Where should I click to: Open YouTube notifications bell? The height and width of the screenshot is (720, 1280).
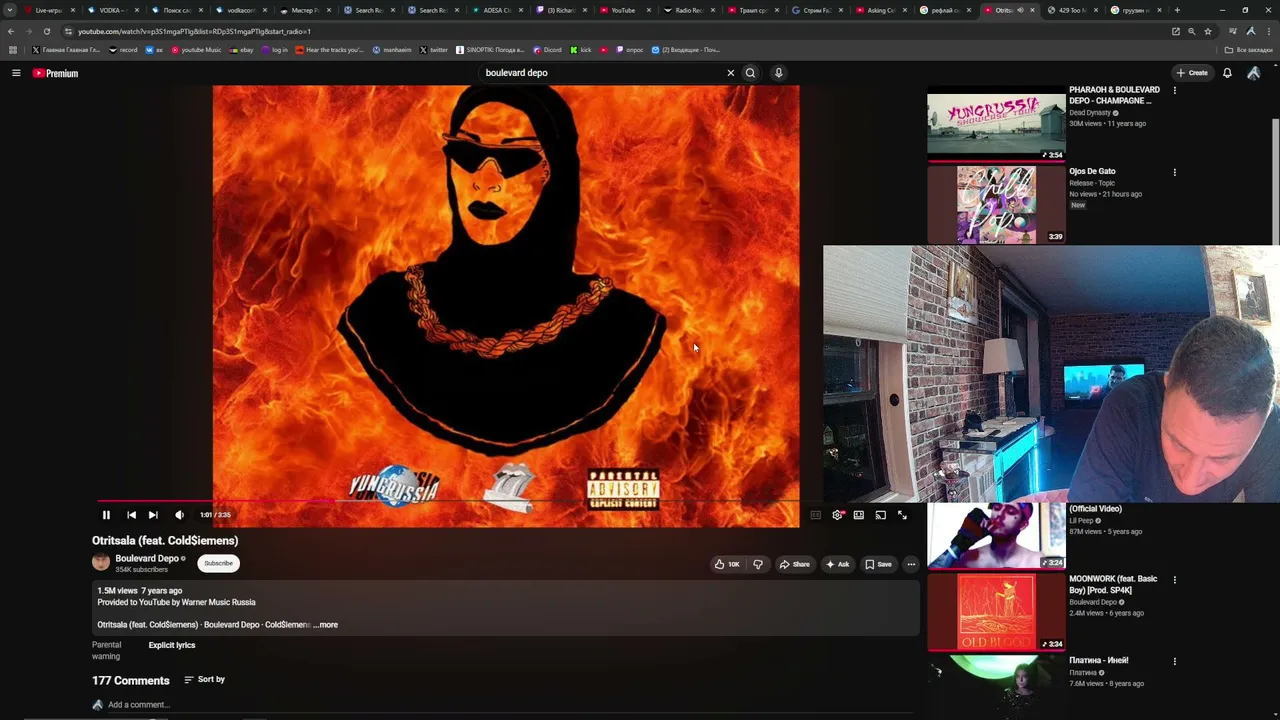pyautogui.click(x=1227, y=73)
